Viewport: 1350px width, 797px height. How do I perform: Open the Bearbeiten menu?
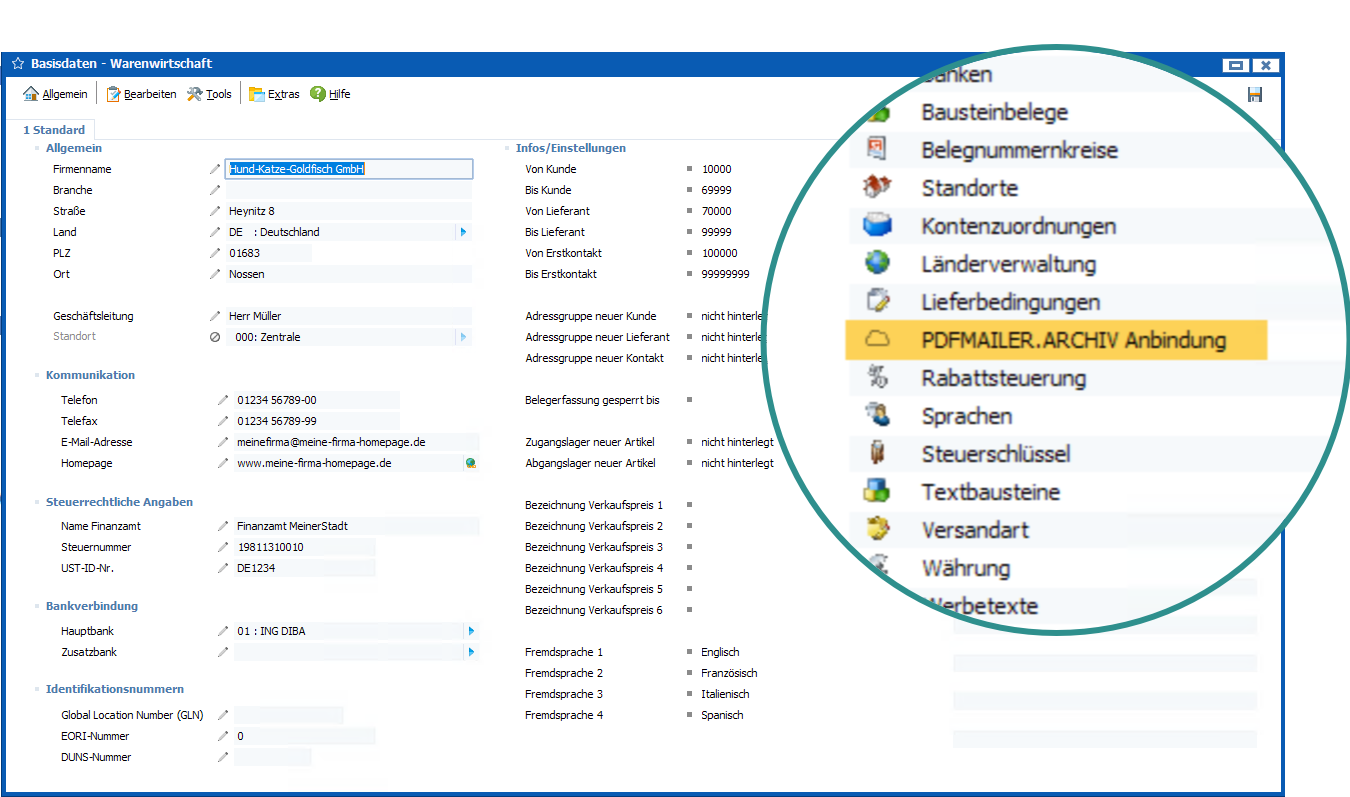click(x=141, y=94)
